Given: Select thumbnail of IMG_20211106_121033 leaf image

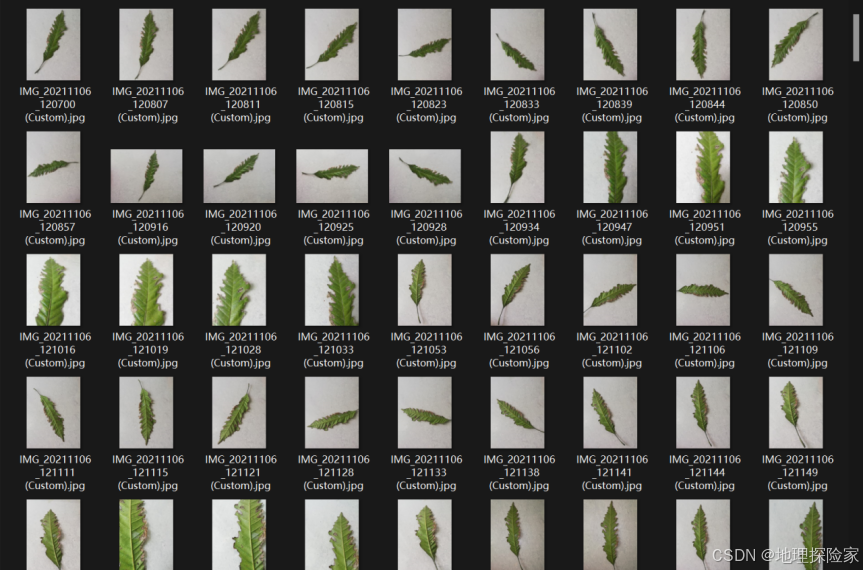Looking at the screenshot, I should click(332, 290).
